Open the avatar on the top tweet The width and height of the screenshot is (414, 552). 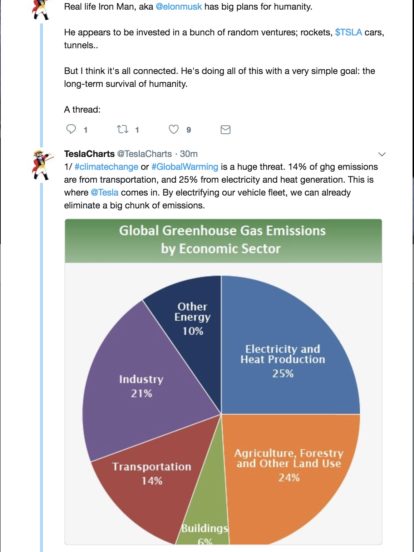[x=40, y=10]
